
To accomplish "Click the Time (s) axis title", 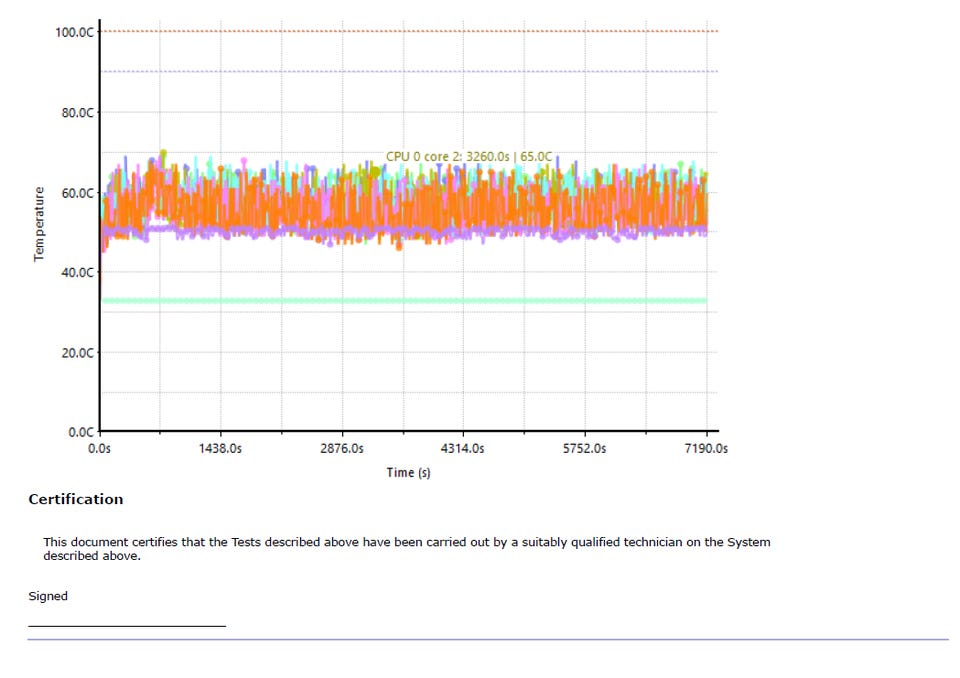I will [x=408, y=472].
